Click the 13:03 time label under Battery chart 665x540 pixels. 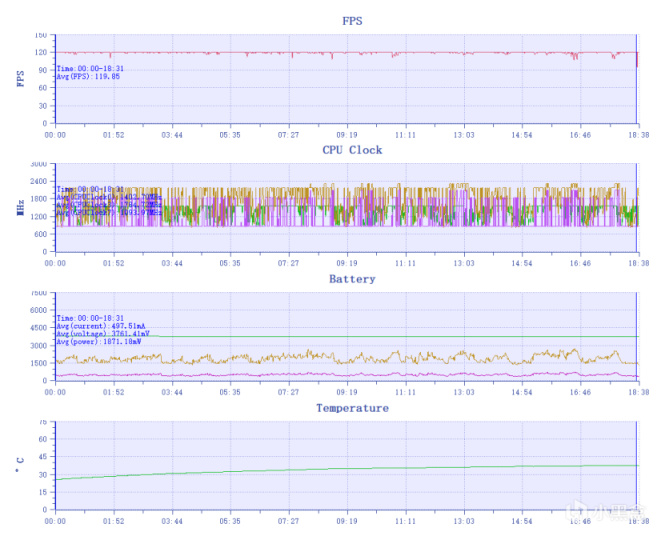(464, 392)
